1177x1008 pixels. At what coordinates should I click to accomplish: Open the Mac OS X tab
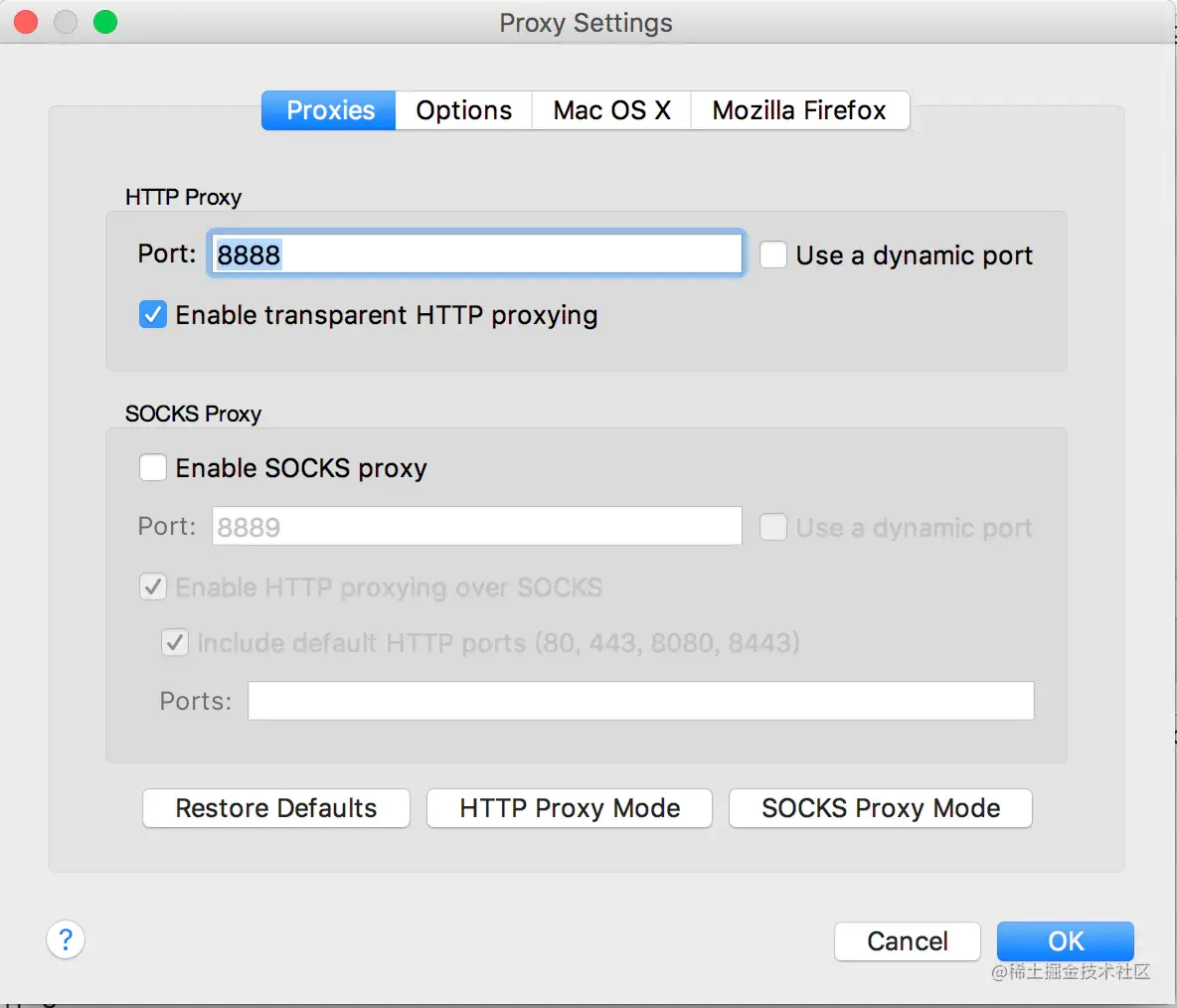pyautogui.click(x=611, y=110)
